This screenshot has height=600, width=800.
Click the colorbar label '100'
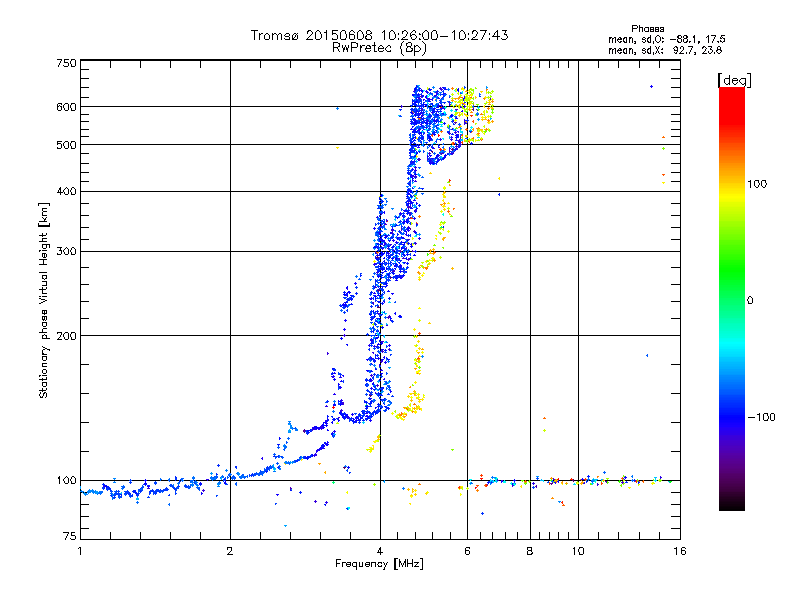(x=757, y=184)
